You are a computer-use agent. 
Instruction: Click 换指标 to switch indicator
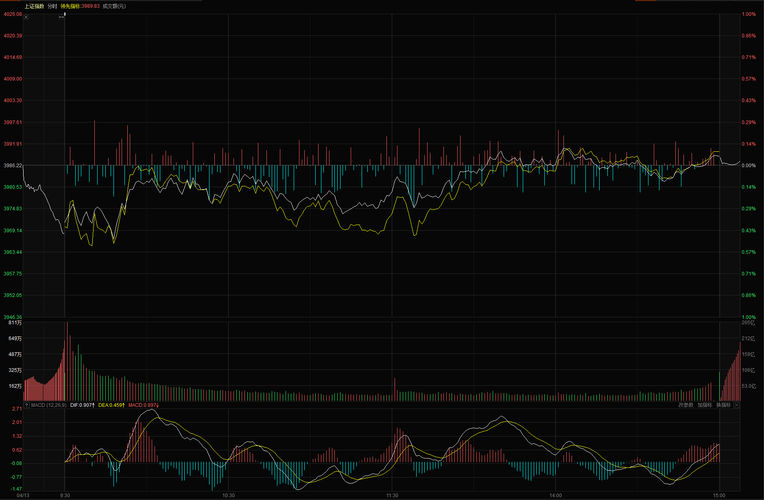(724, 405)
